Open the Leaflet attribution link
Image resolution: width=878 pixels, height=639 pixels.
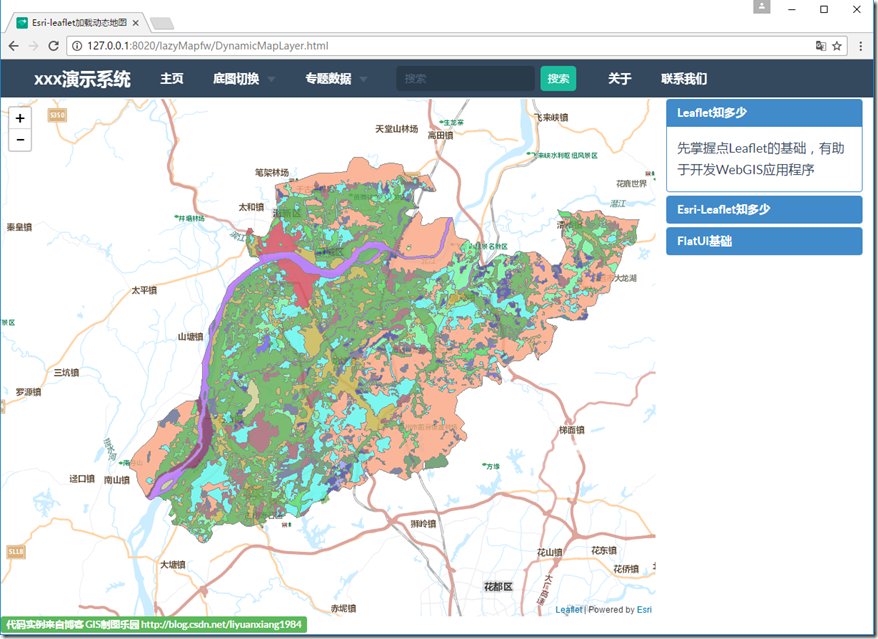[569, 610]
